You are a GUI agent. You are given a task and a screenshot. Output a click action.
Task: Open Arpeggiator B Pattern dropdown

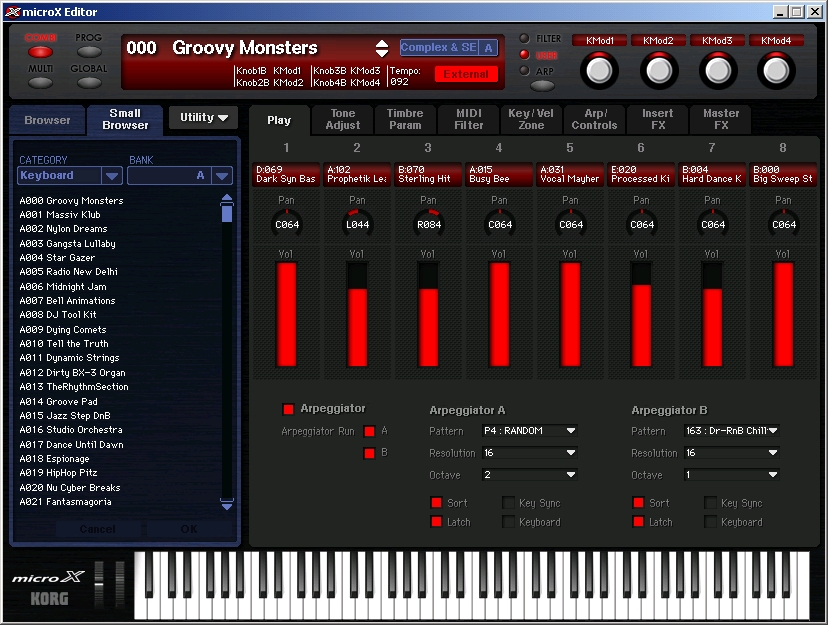tap(731, 431)
